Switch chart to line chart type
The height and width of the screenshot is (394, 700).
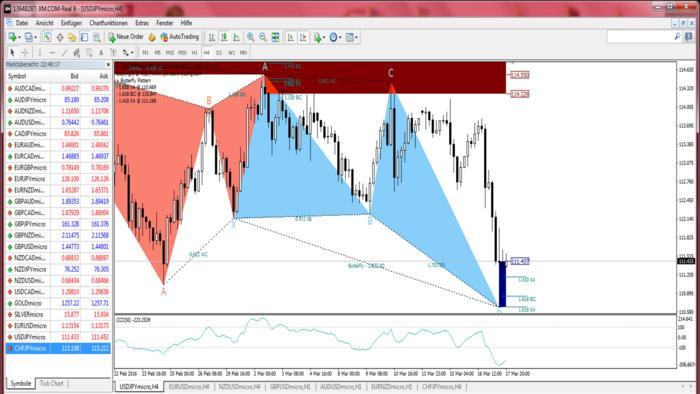click(x=237, y=37)
